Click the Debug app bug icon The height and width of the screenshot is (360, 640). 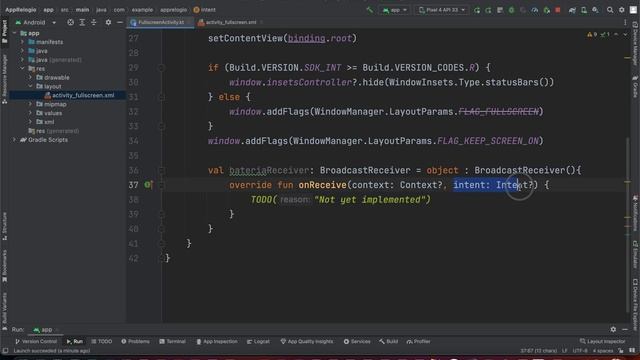point(511,10)
